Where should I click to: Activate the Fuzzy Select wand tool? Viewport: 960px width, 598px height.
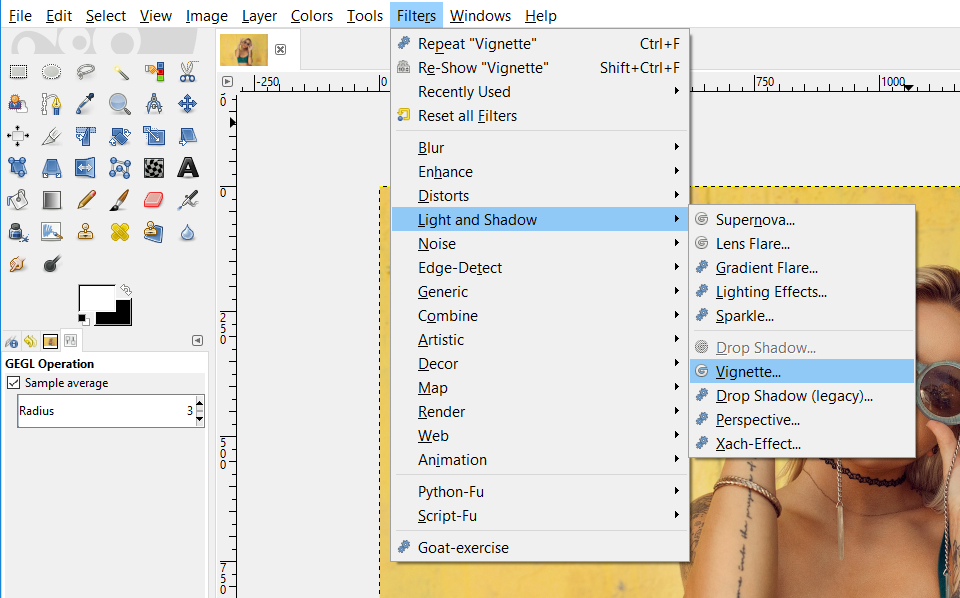point(120,70)
